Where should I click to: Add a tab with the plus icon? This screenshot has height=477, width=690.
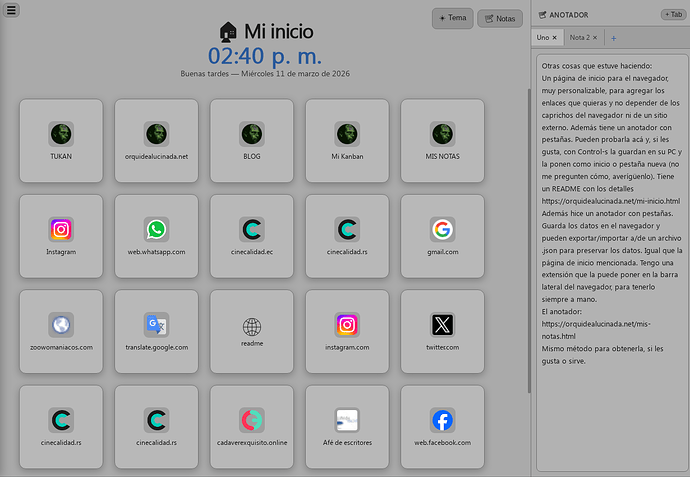[x=613, y=38]
